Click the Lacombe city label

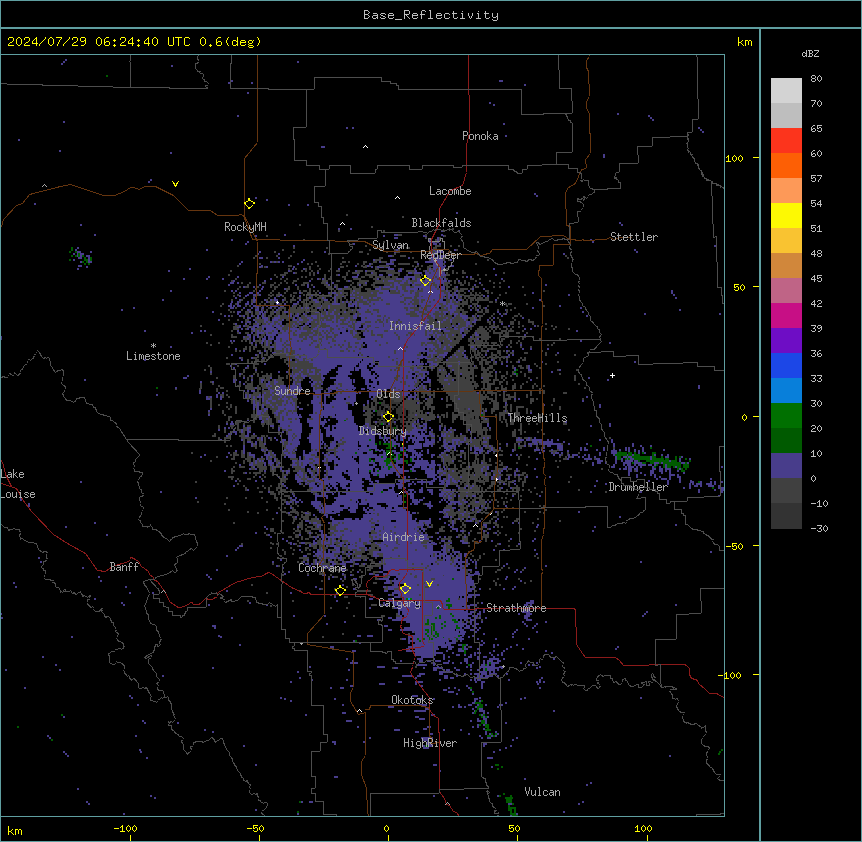click(x=450, y=191)
